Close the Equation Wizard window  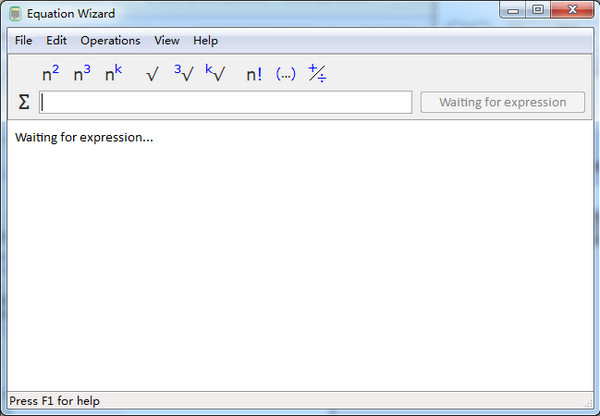pyautogui.click(x=572, y=10)
